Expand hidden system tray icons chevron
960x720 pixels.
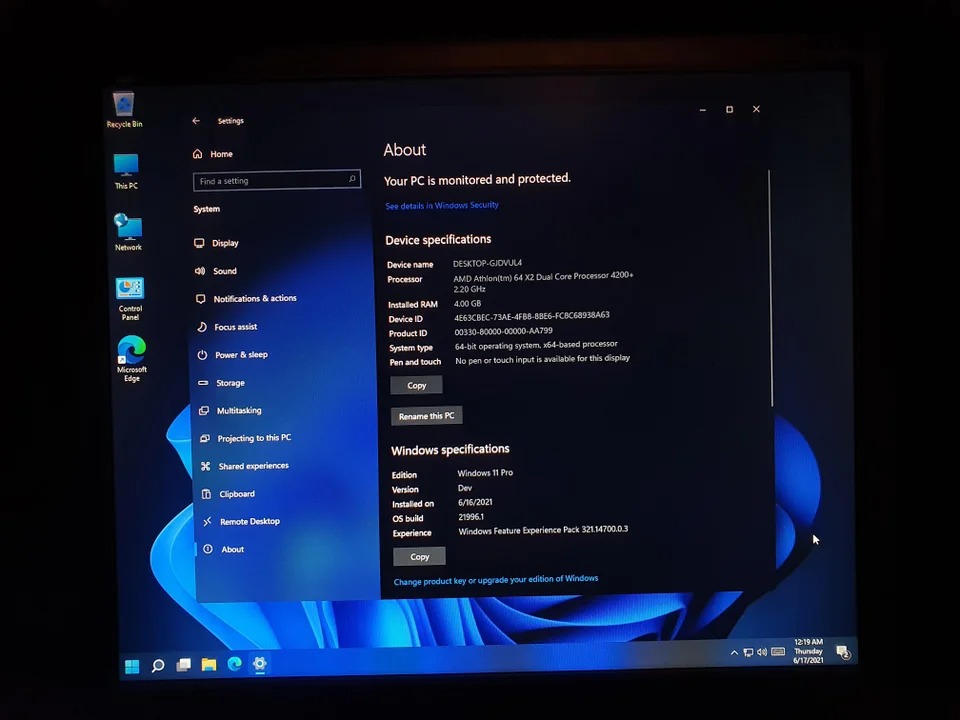[734, 653]
